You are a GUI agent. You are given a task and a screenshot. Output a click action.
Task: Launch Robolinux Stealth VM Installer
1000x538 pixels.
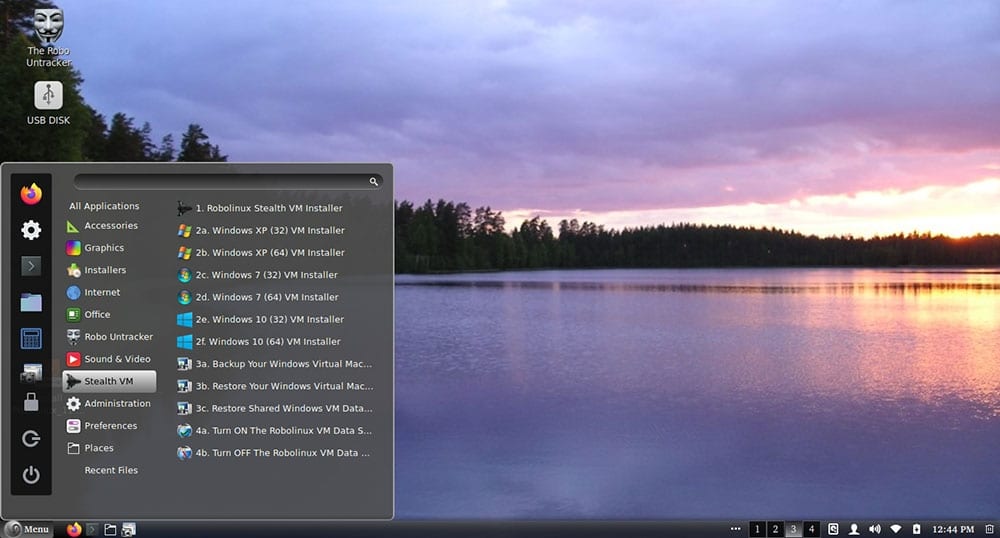[268, 208]
